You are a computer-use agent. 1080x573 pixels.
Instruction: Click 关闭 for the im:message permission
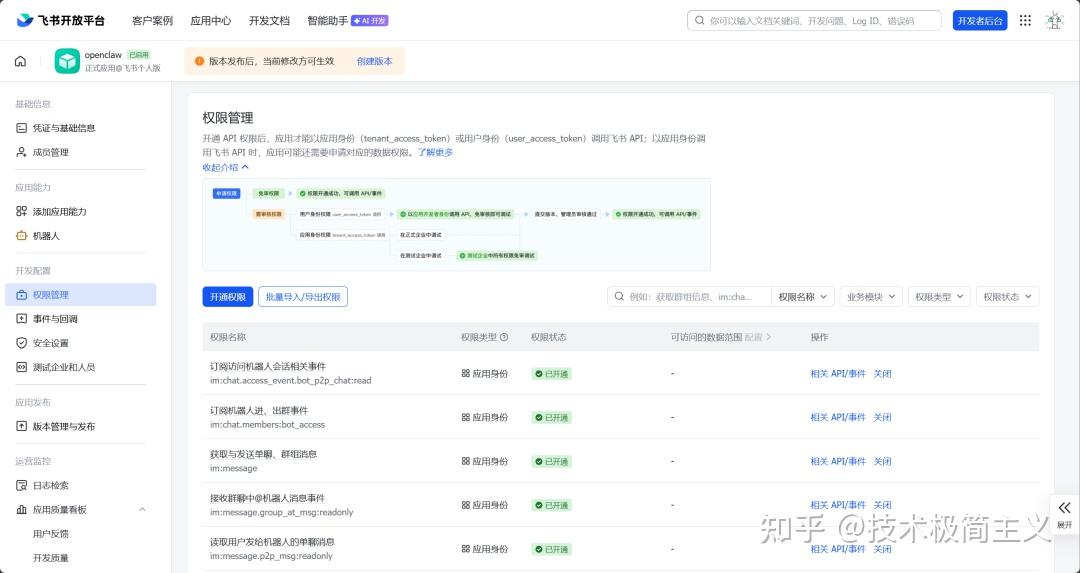click(x=882, y=461)
